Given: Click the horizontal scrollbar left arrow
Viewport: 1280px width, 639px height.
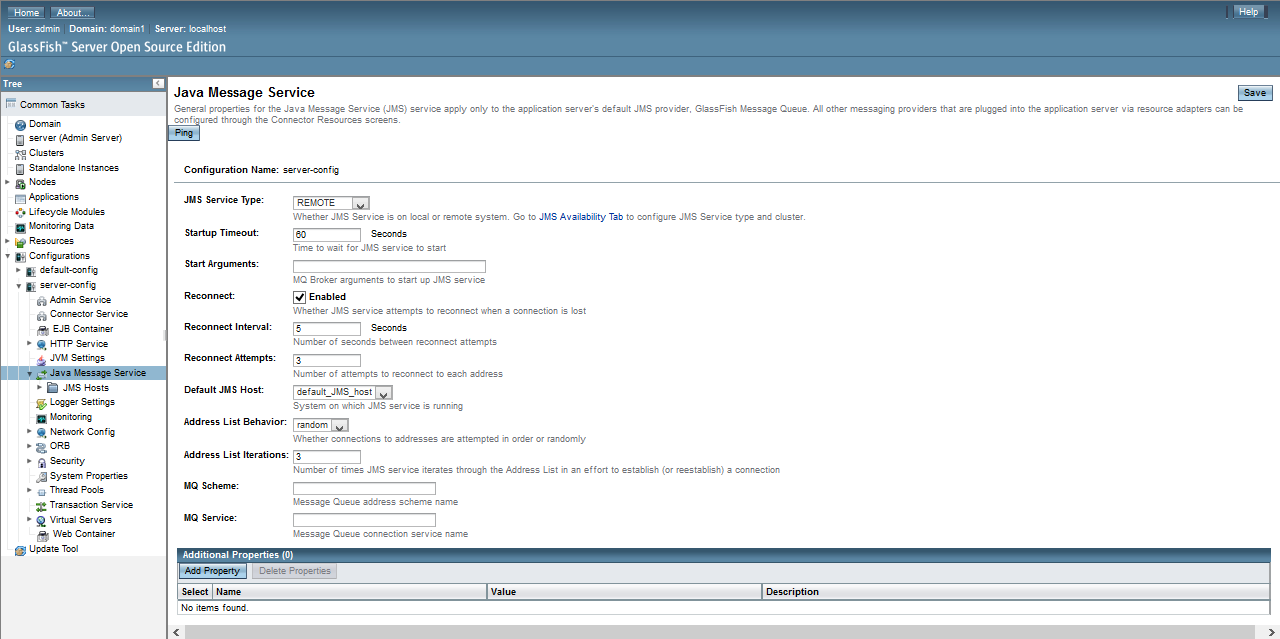Looking at the screenshot, I should 178,632.
